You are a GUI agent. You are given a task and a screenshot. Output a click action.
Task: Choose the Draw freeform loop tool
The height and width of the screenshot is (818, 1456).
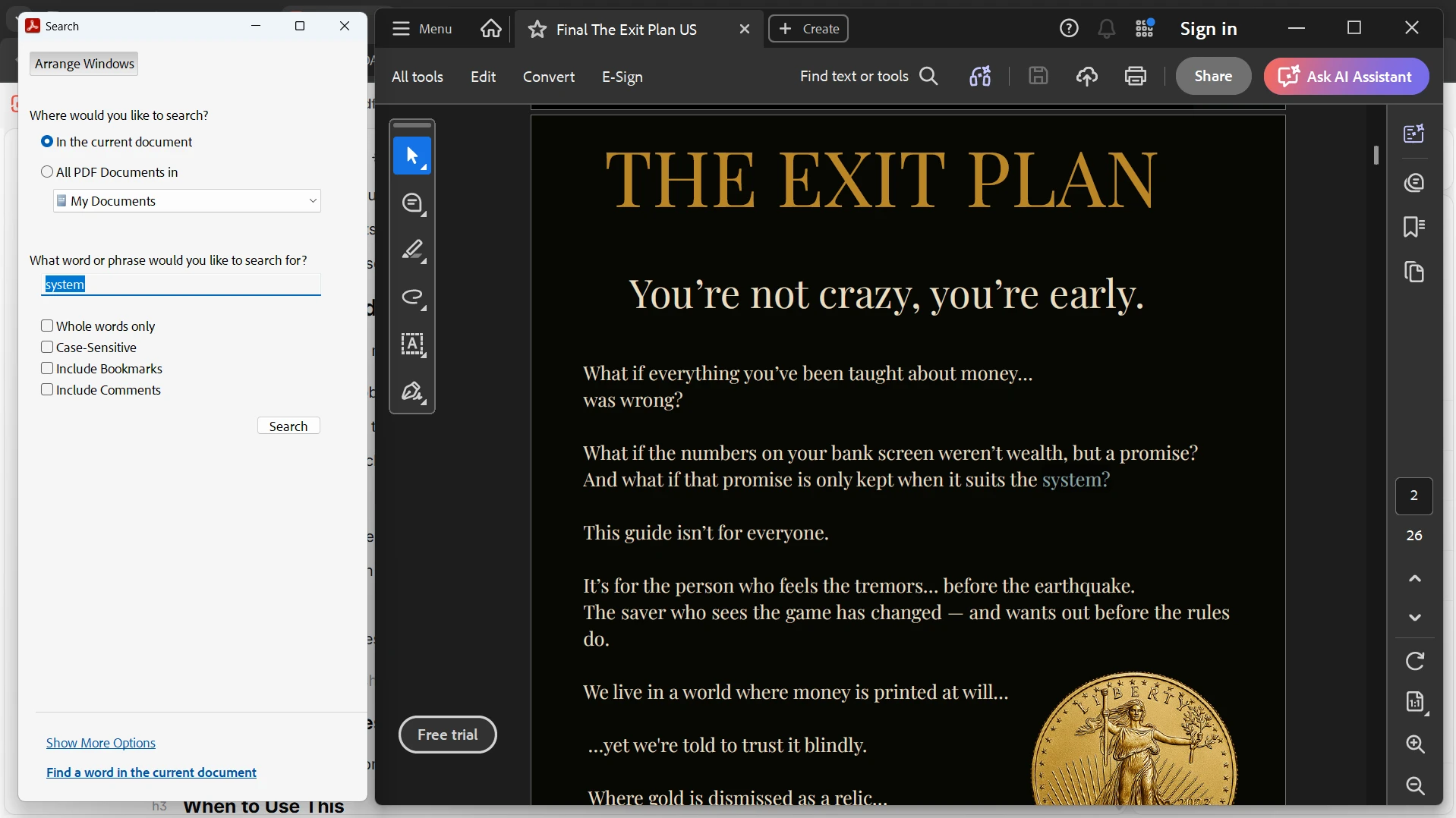click(412, 297)
